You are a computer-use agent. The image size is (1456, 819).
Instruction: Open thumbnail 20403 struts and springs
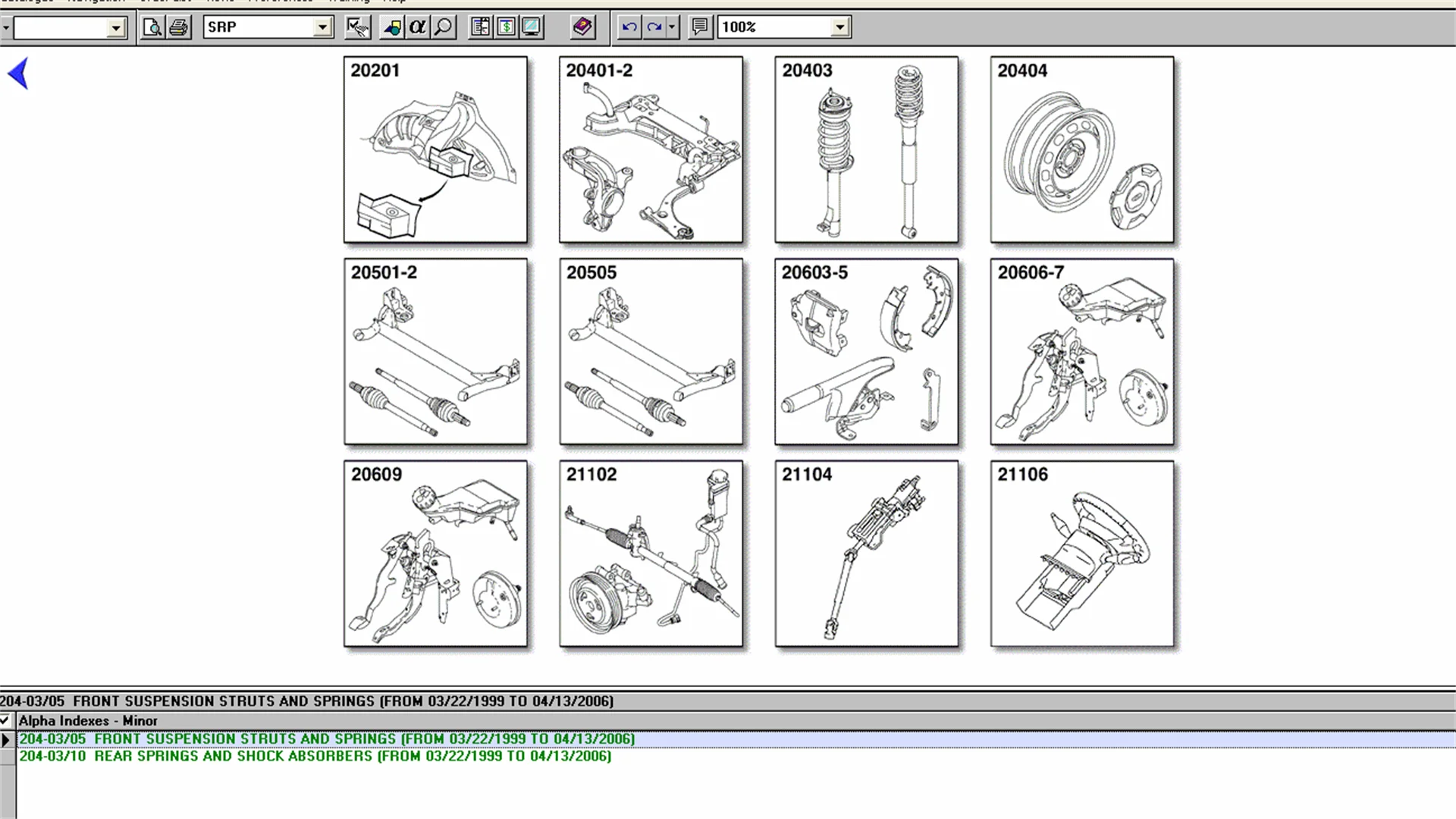[x=866, y=150]
